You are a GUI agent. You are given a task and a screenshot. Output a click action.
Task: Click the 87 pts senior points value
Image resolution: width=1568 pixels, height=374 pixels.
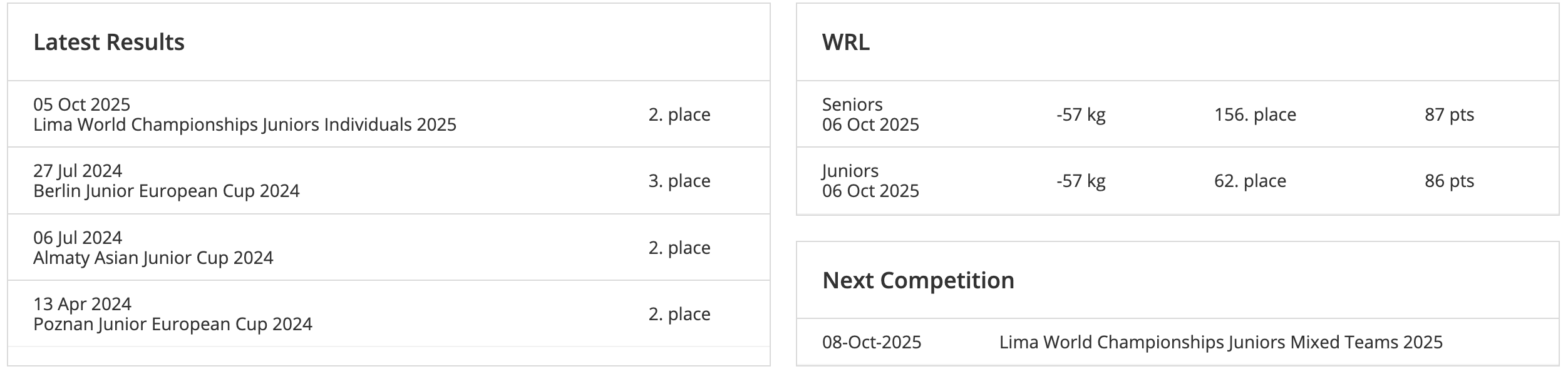click(1449, 114)
